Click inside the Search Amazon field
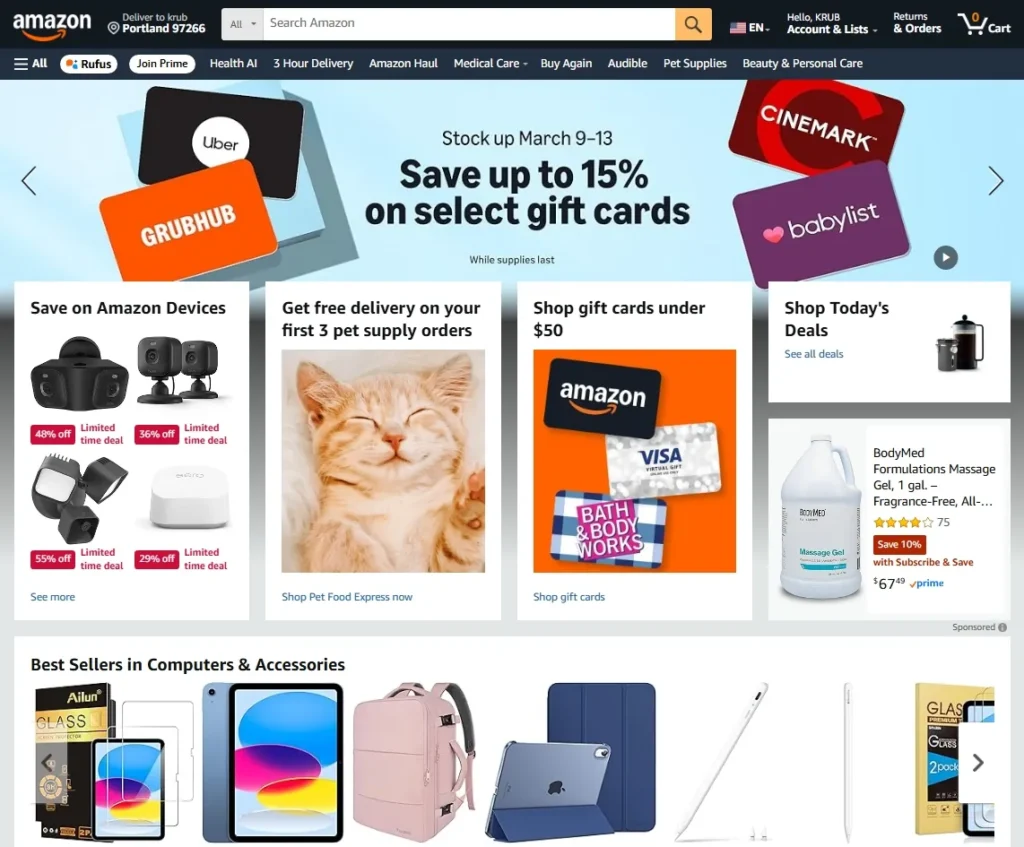The height and width of the screenshot is (847, 1024). point(469,24)
